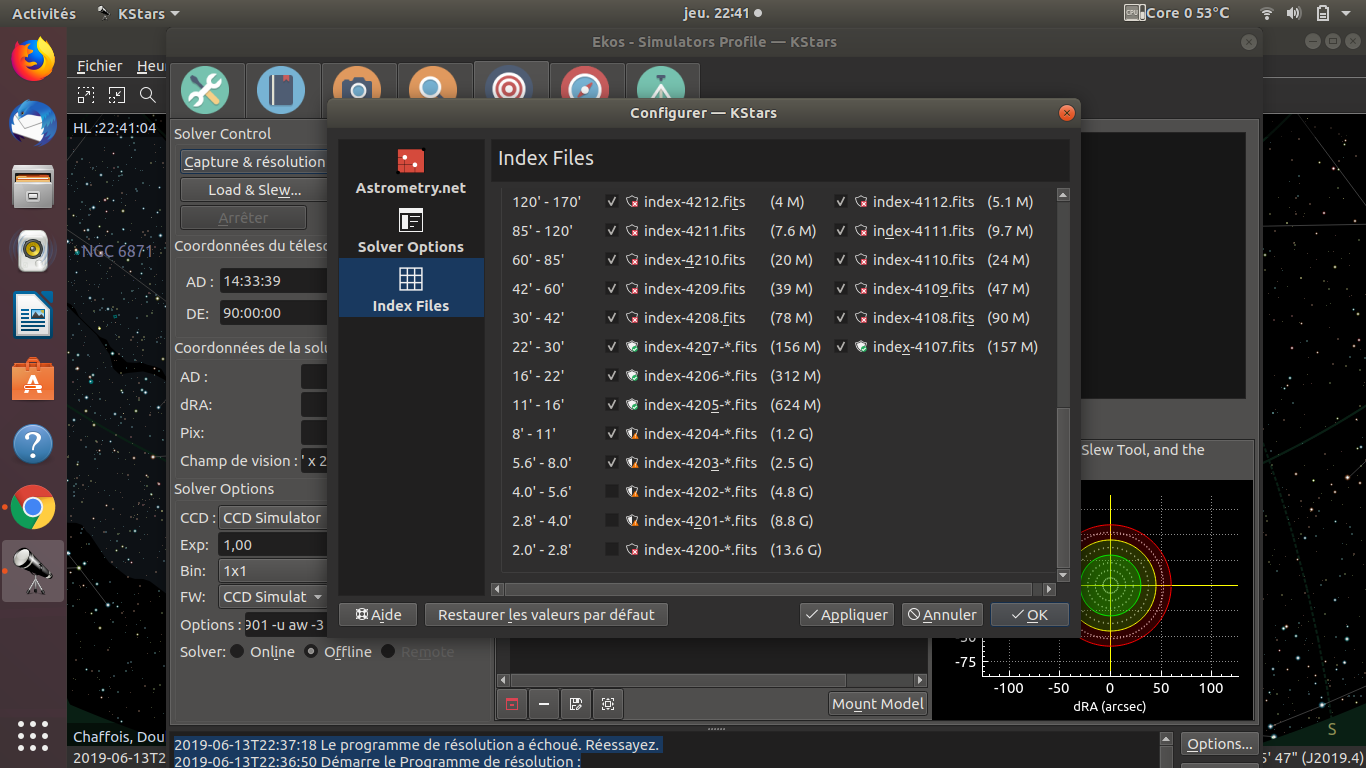The width and height of the screenshot is (1366, 768).
Task: Select the Astrometry.net page in Configurer sidebar
Action: 411,171
